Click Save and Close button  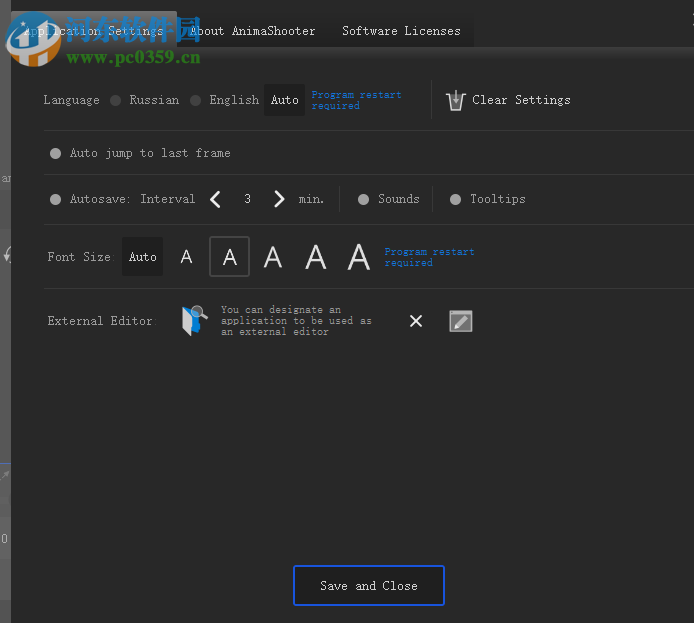pyautogui.click(x=369, y=585)
